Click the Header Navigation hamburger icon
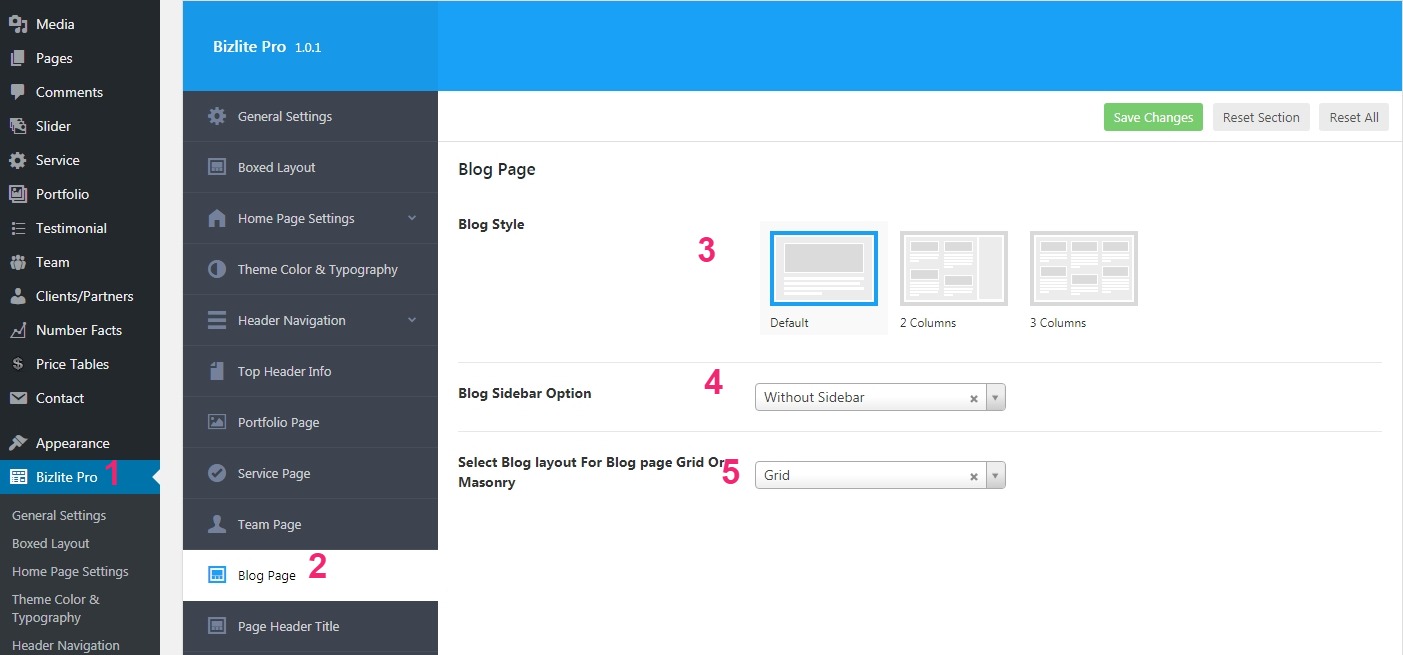 [x=217, y=320]
